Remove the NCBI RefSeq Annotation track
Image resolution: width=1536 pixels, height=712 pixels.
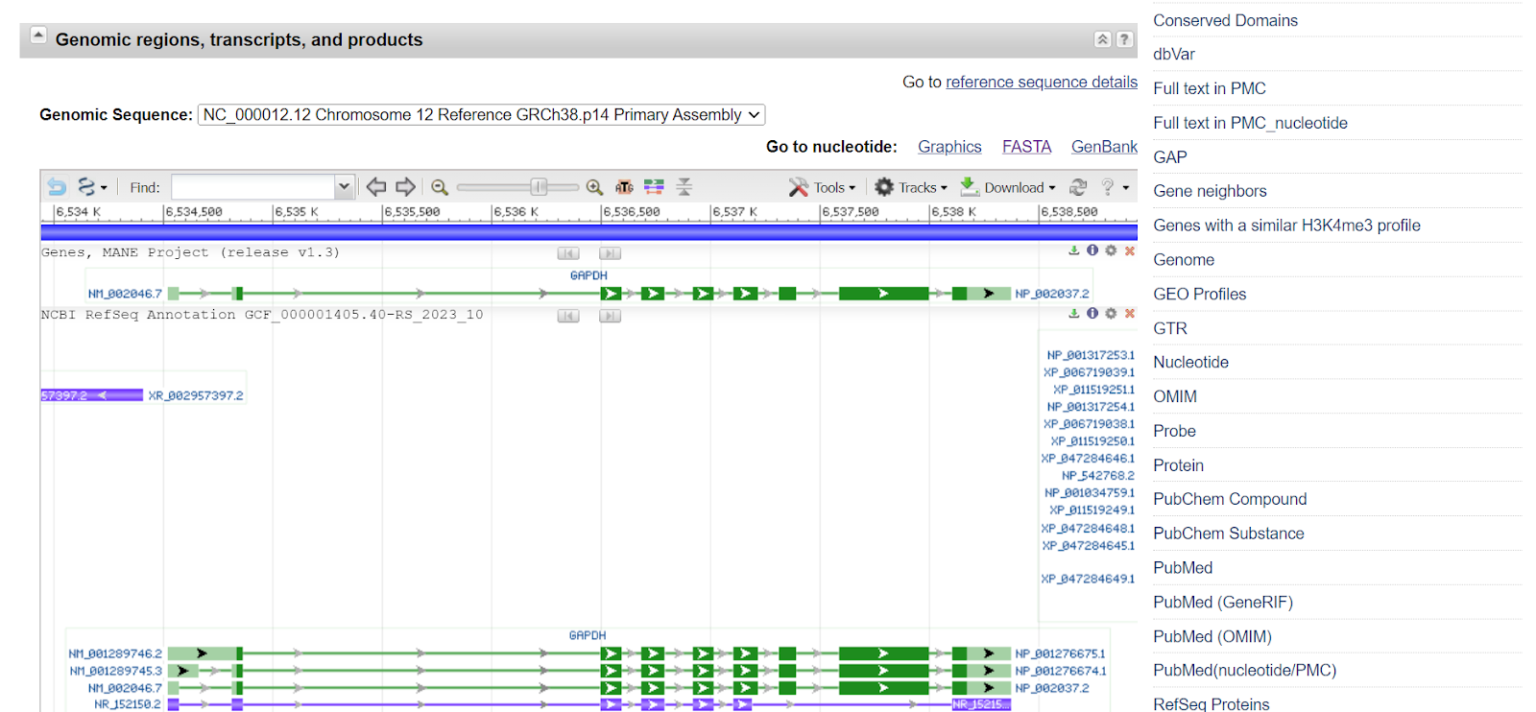[1129, 313]
